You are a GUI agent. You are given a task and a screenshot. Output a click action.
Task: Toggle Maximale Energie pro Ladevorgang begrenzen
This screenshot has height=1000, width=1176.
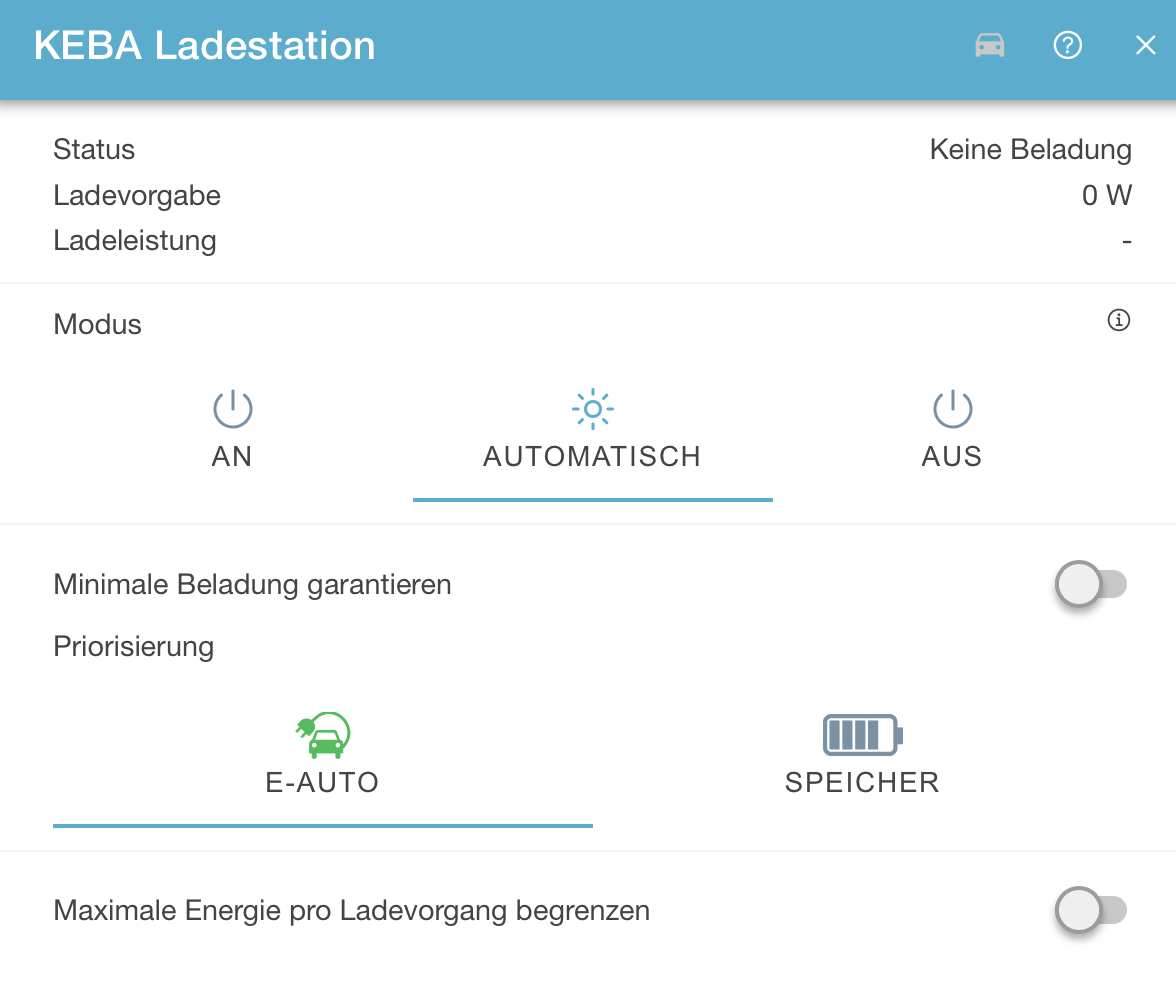(1090, 911)
